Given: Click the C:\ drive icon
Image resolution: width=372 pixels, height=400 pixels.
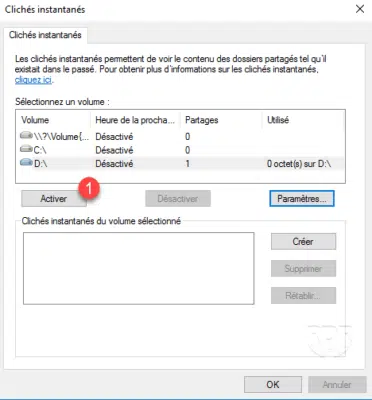Looking at the screenshot, I should [27, 149].
